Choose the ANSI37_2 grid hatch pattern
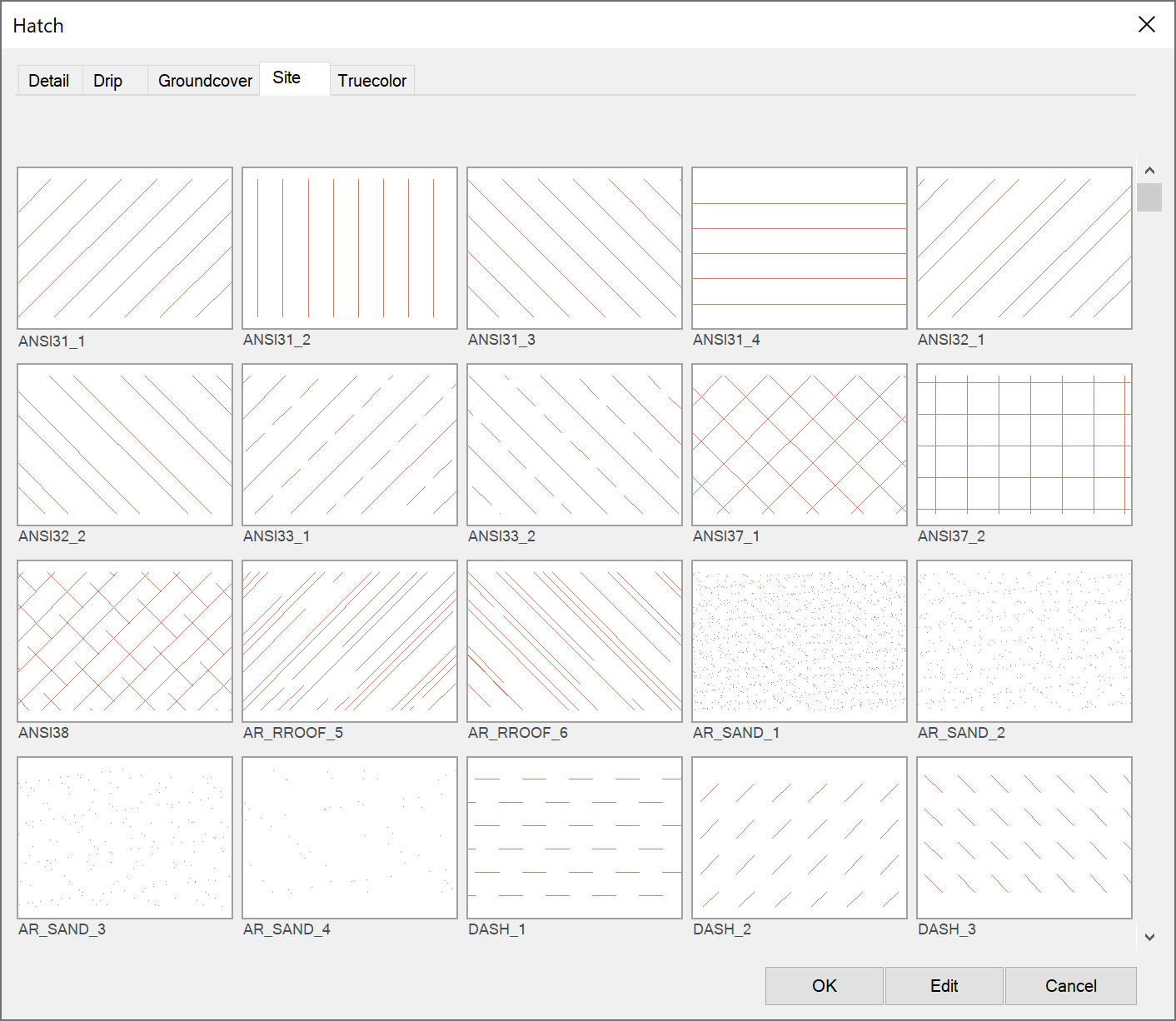Viewport: 1176px width, 1021px height. click(x=1024, y=445)
